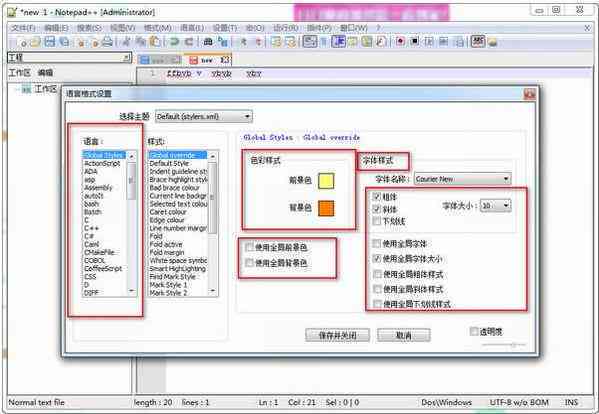Click the Zoom Out toolbar icon

[x=258, y=42]
